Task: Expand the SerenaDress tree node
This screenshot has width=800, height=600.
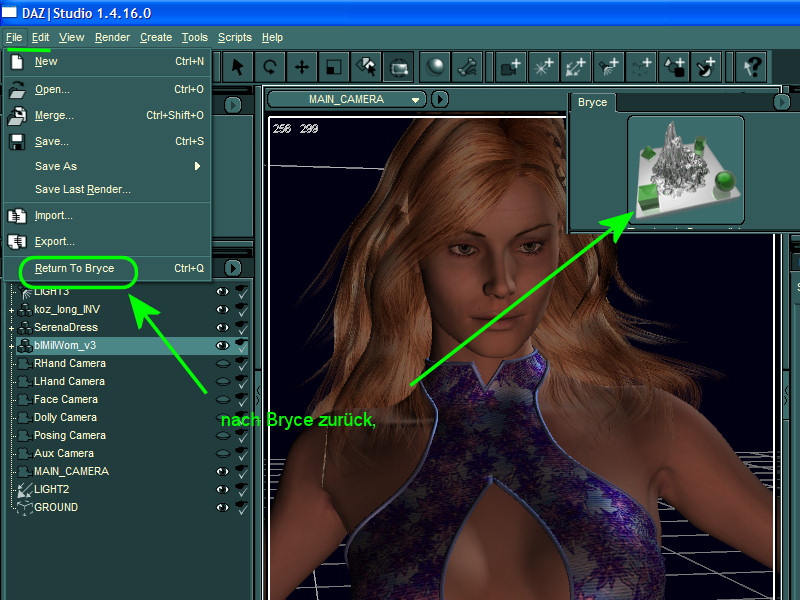Action: click(x=11, y=328)
